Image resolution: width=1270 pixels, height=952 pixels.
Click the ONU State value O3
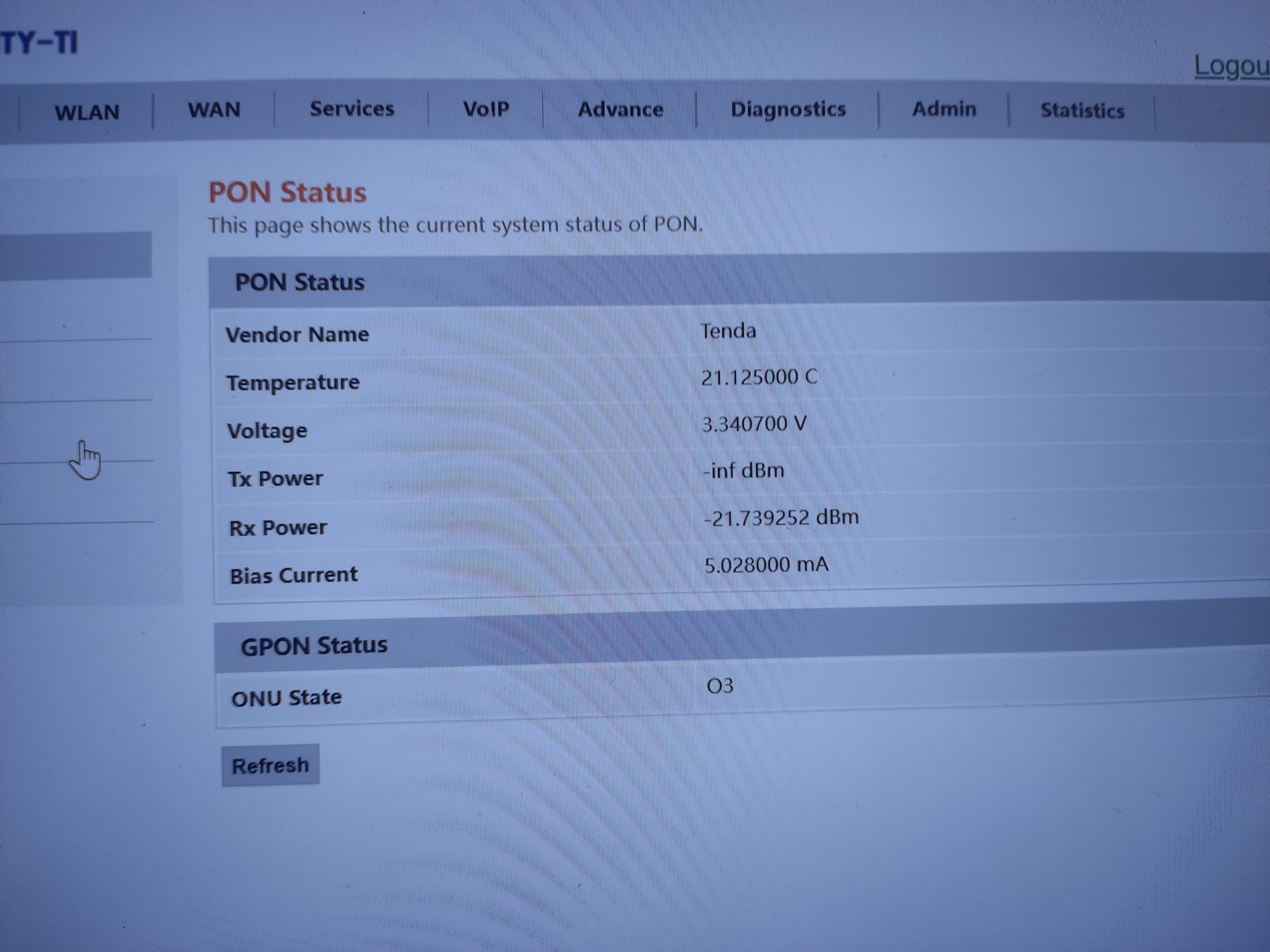pos(720,686)
